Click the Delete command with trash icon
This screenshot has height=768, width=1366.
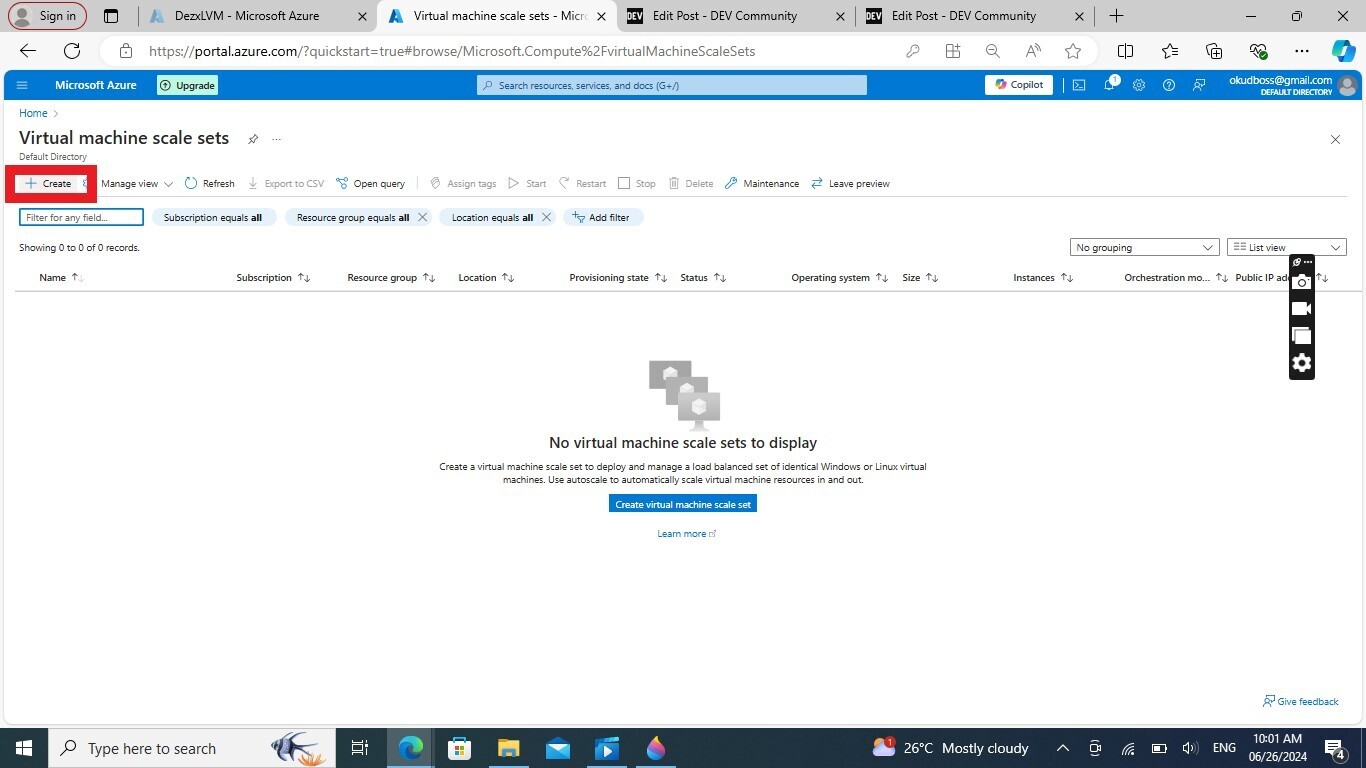(691, 183)
